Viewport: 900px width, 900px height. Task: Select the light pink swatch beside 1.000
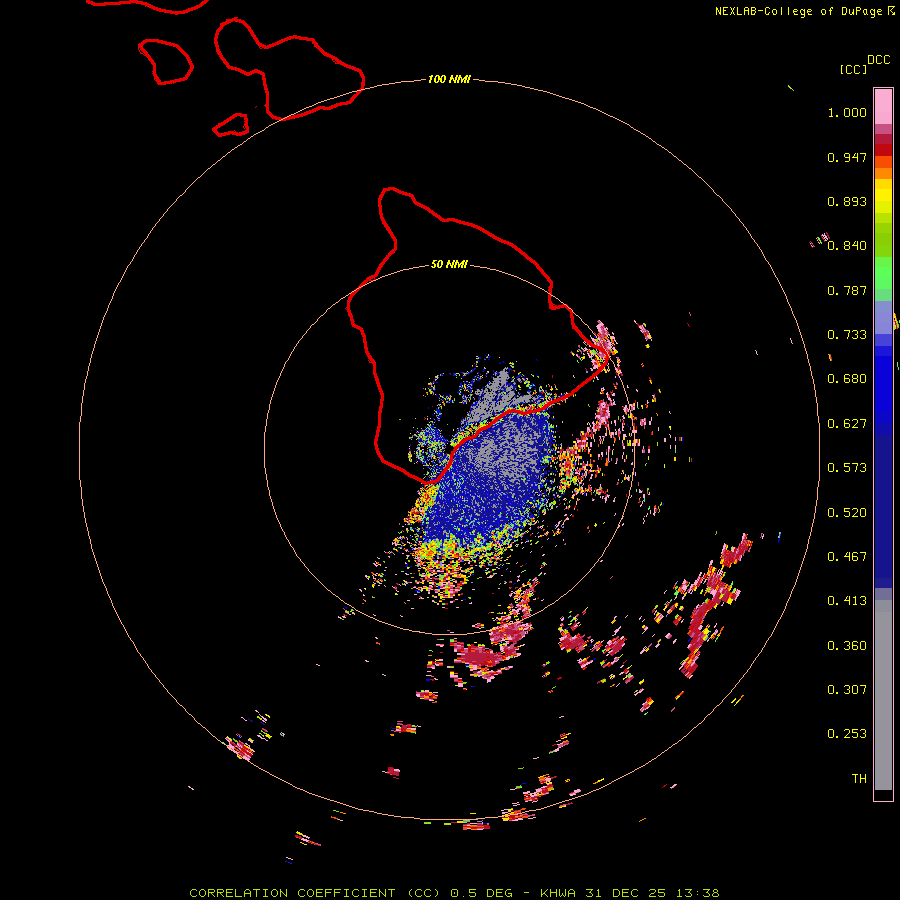click(x=883, y=107)
